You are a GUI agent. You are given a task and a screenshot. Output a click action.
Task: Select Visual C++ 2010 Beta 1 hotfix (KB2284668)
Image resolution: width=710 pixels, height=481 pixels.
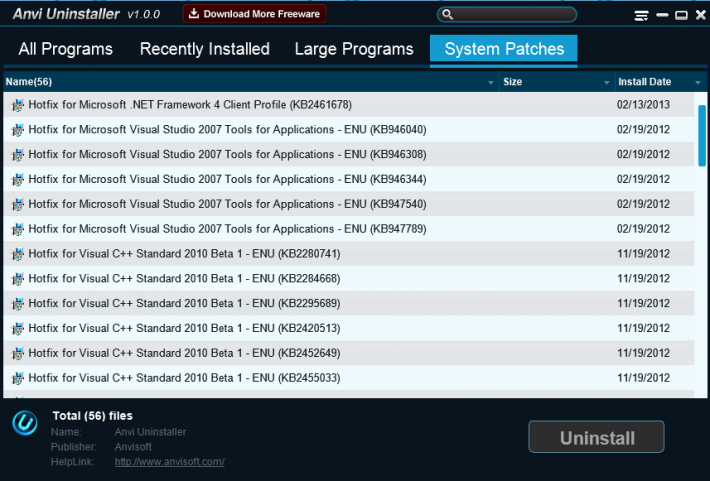pyautogui.click(x=349, y=279)
